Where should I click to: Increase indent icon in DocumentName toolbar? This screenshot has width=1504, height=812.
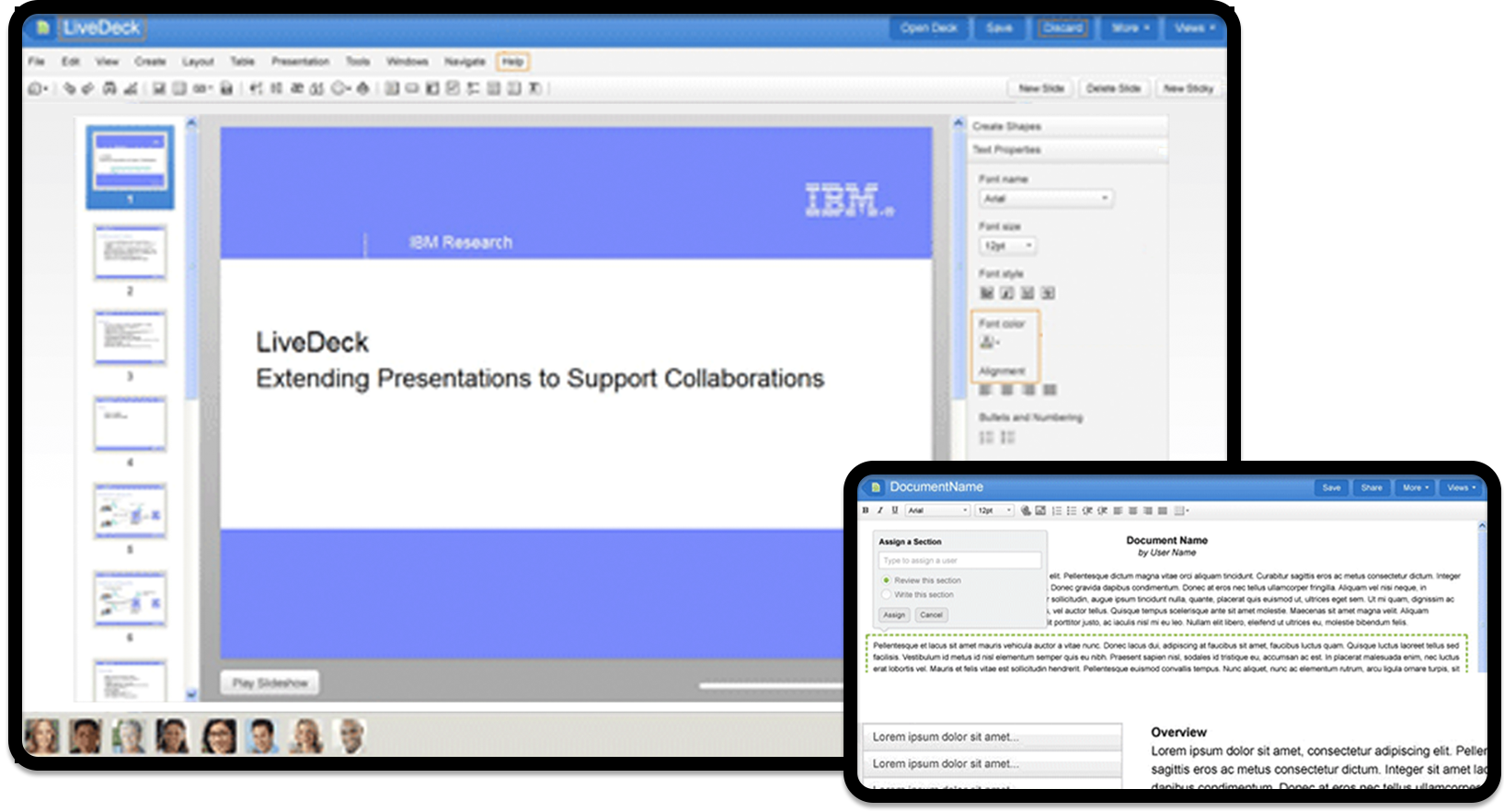point(1102,510)
